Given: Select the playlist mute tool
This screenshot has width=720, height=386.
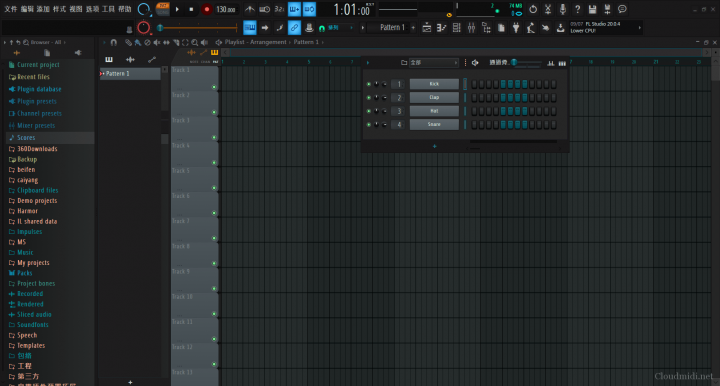Looking at the screenshot, I should (157, 42).
